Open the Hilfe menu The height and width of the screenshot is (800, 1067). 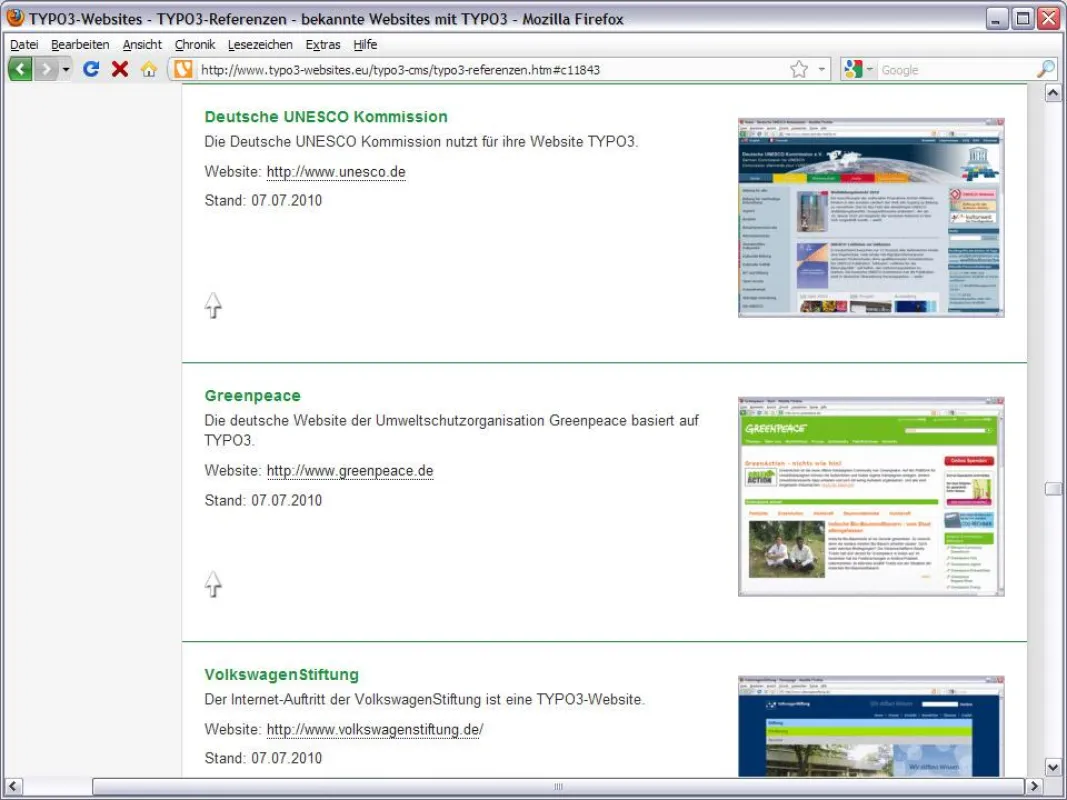365,44
